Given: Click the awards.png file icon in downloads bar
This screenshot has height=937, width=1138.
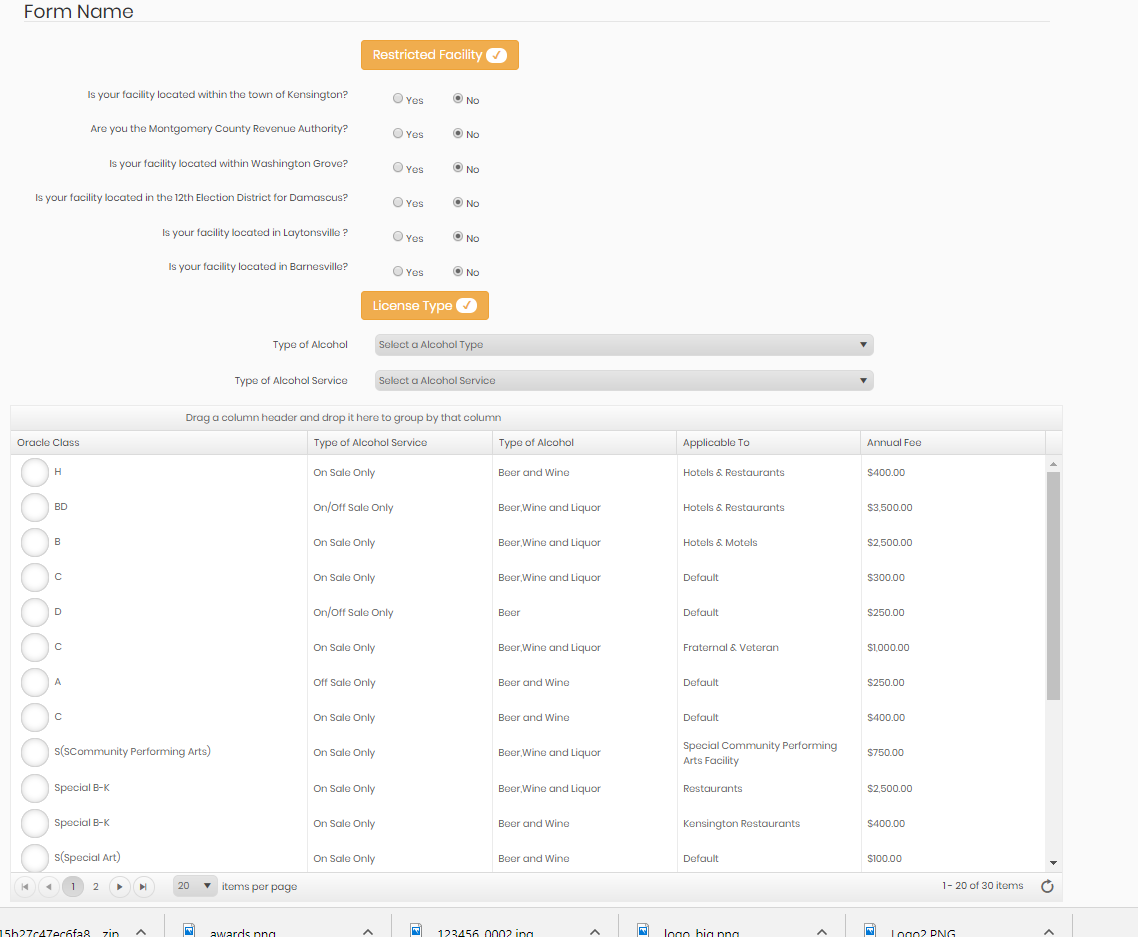Looking at the screenshot, I should point(188,930).
